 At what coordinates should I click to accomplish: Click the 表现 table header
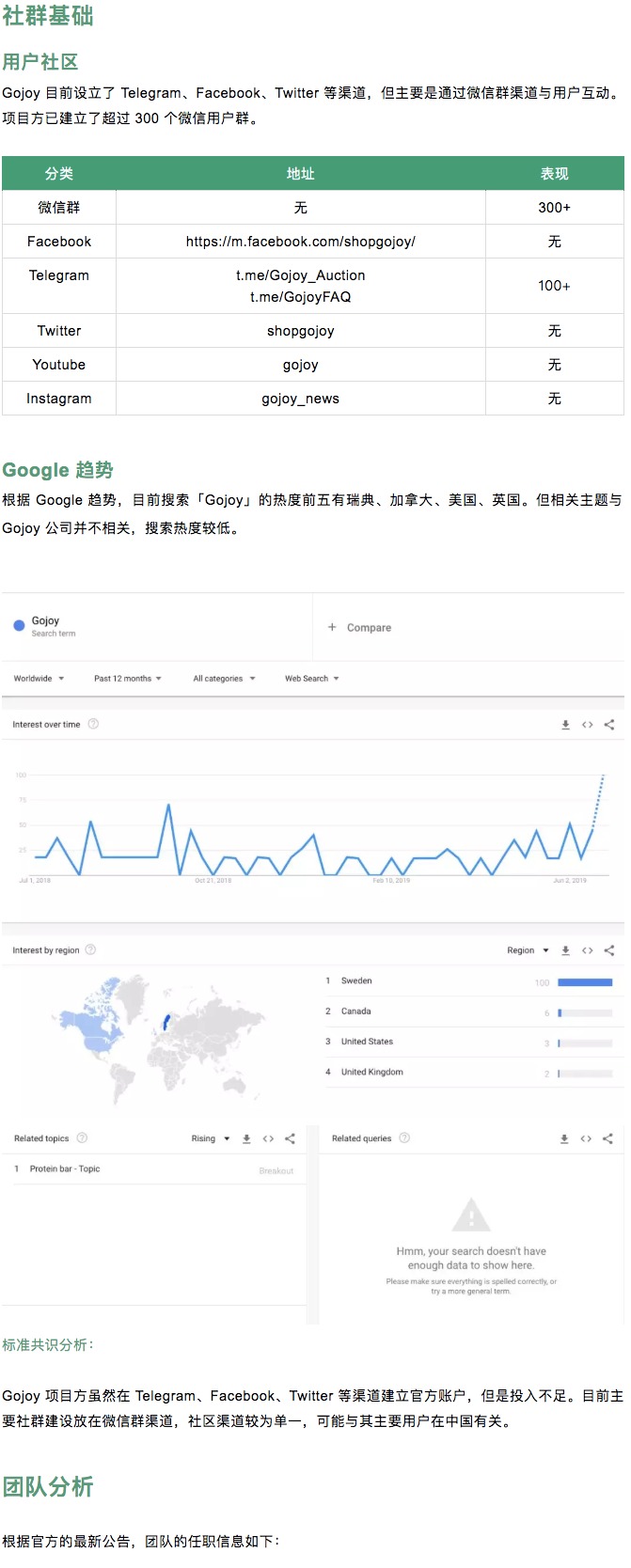click(x=555, y=174)
